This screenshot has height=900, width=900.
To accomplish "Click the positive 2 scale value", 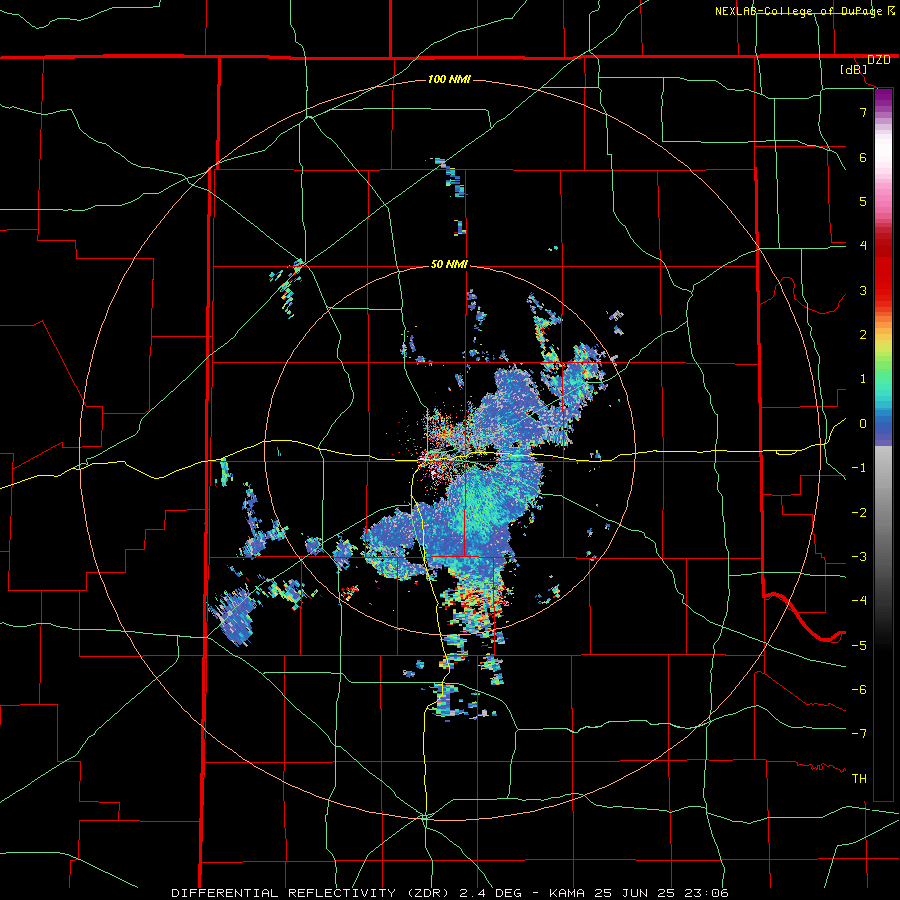I will 863,335.
